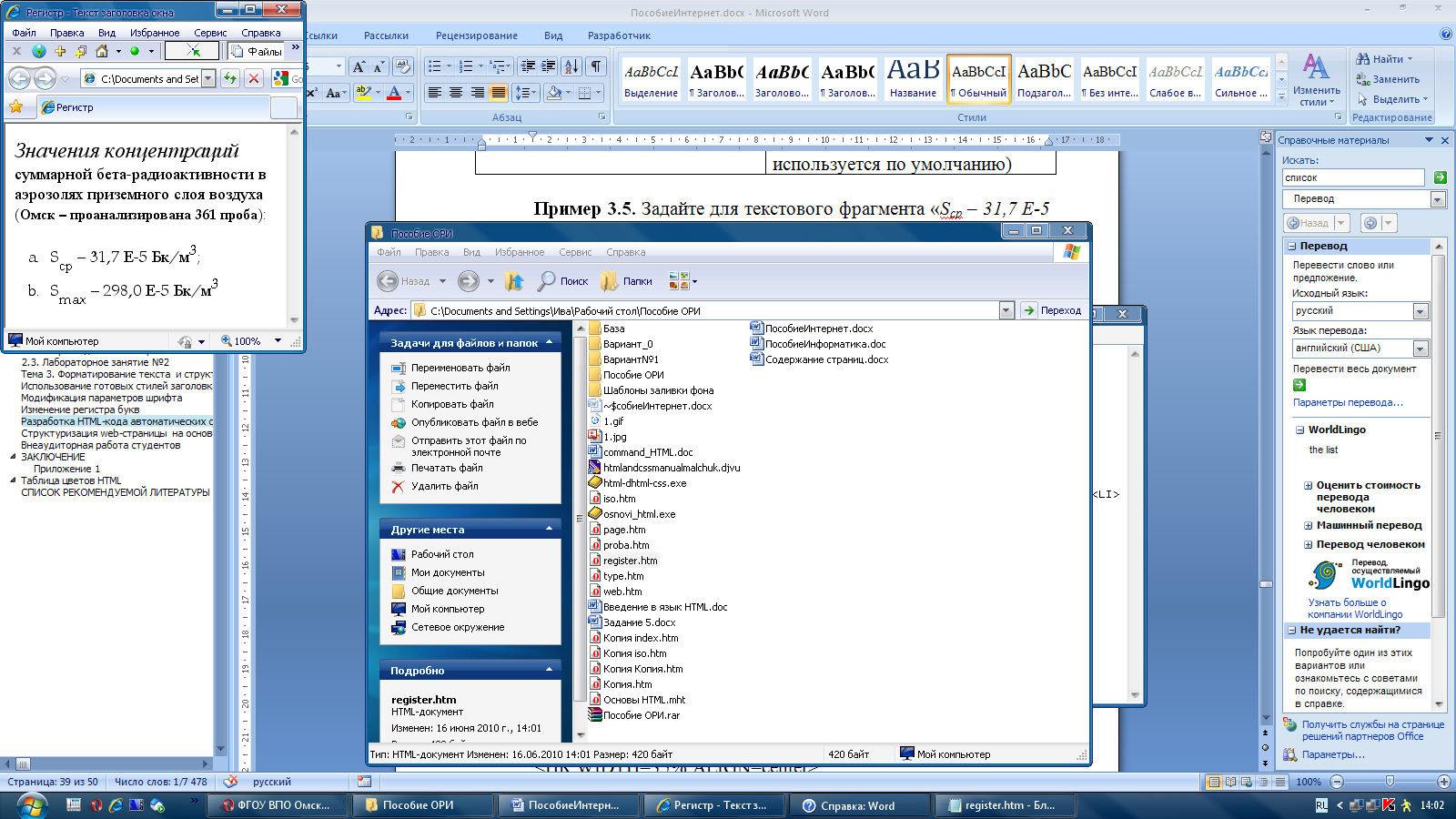Open the borders dropdown arrow

598,93
